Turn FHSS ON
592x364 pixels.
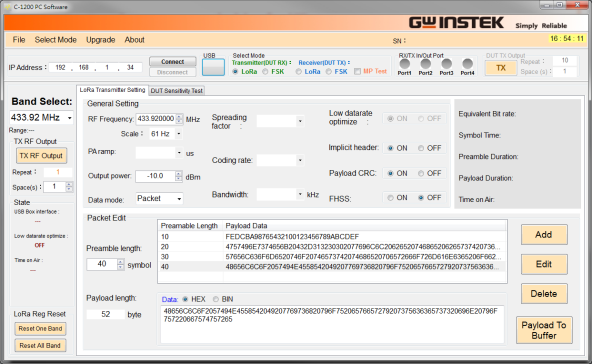click(x=390, y=198)
